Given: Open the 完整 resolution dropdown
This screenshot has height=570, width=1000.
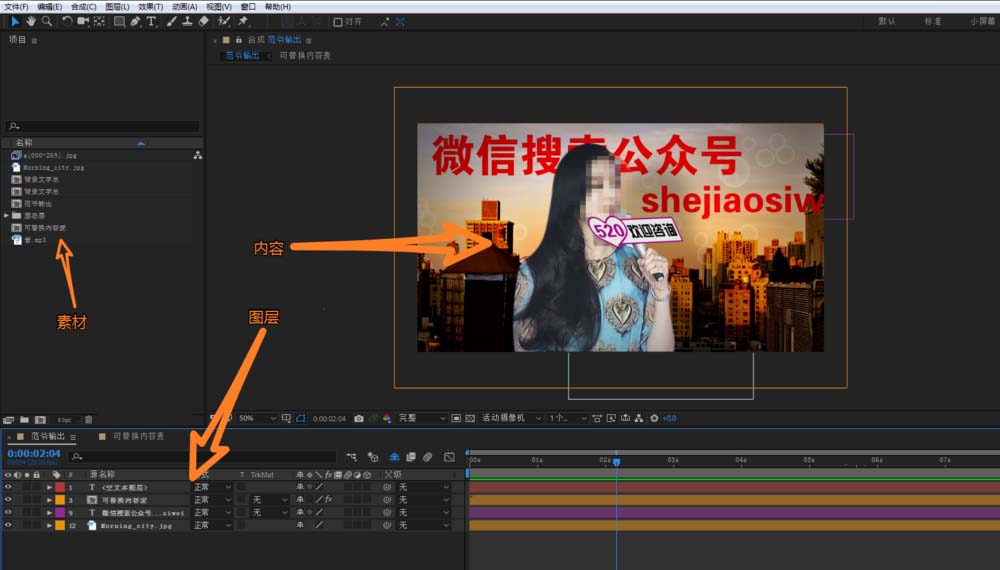Looking at the screenshot, I should pos(422,418).
